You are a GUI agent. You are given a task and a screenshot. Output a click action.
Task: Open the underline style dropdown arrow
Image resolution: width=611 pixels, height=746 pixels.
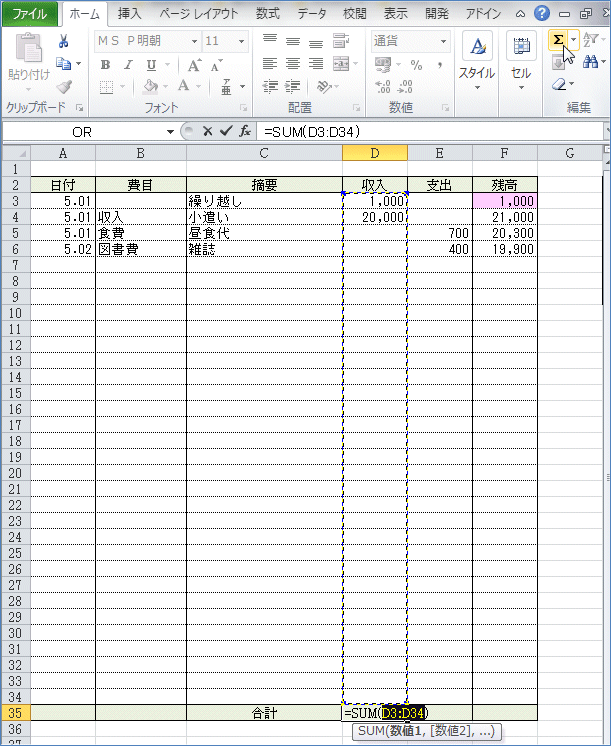(167, 65)
